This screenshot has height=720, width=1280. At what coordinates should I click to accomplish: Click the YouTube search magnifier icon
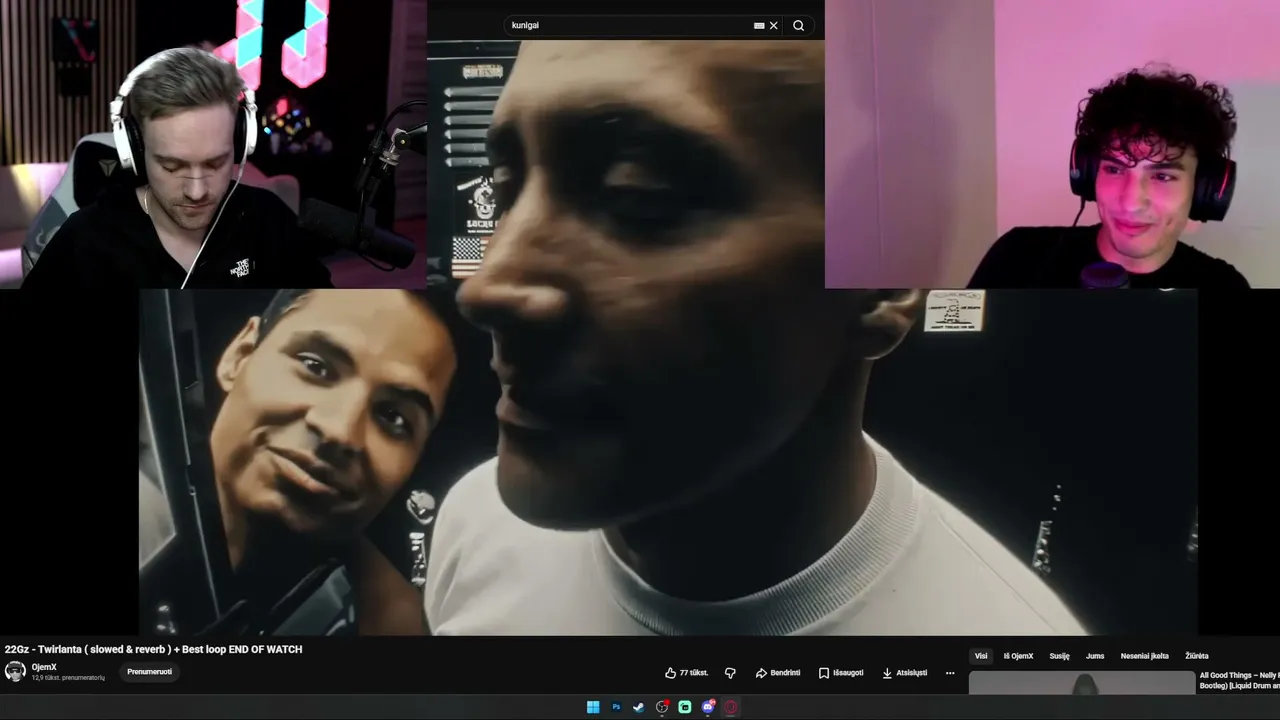[x=798, y=26]
